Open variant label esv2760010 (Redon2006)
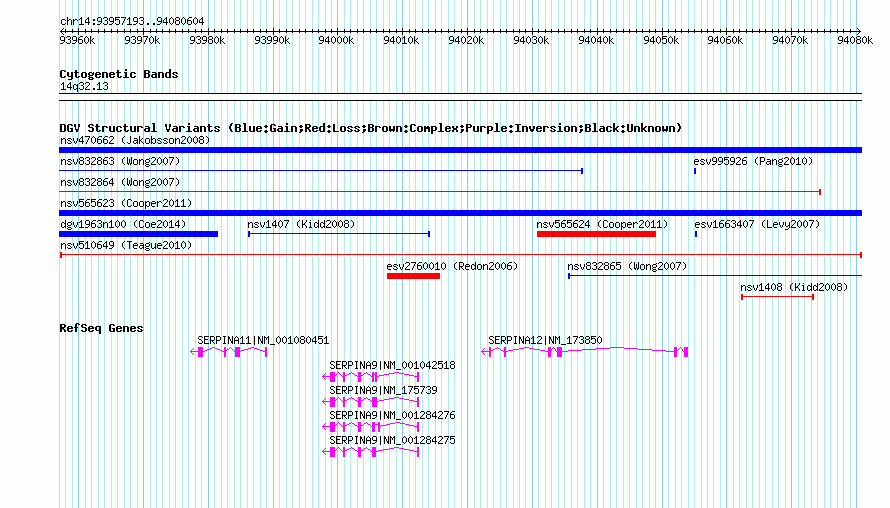This screenshot has height=508, width=890. click(452, 266)
